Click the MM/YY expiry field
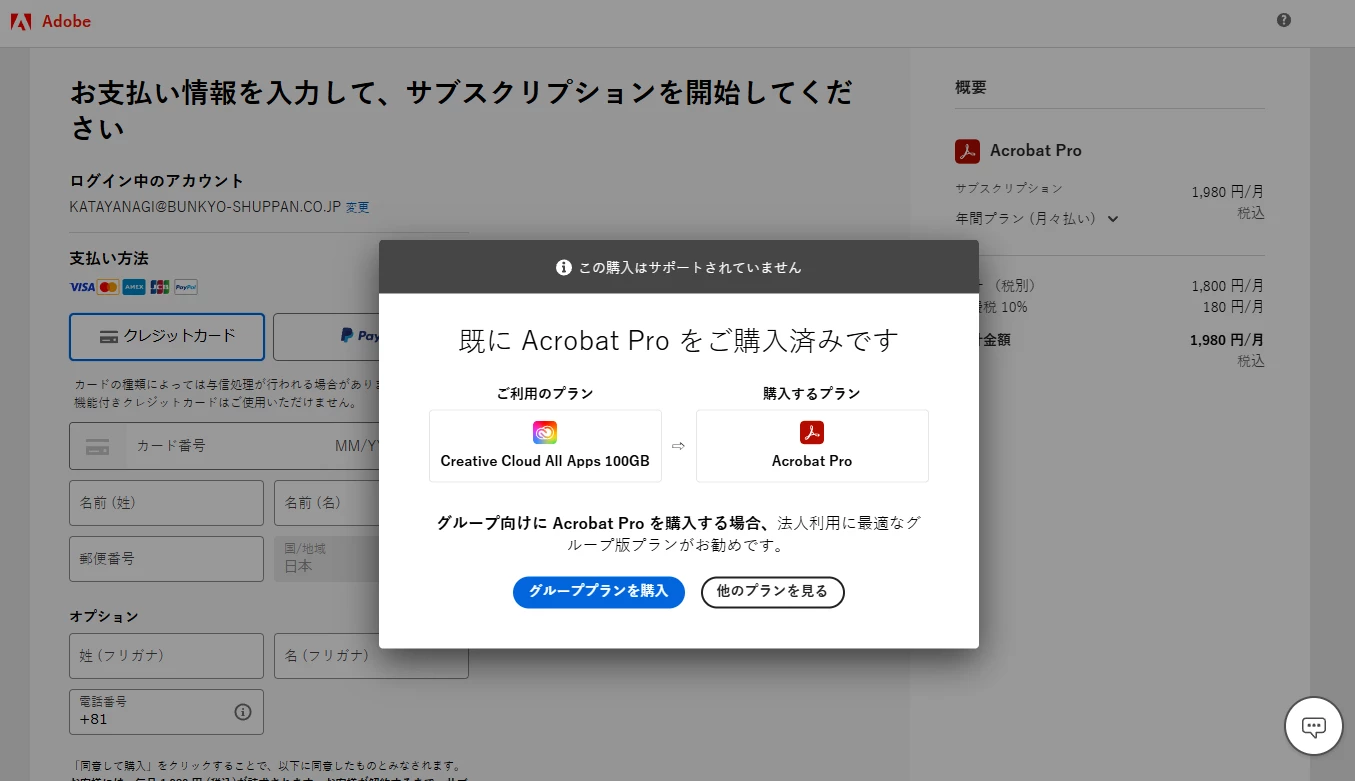Image resolution: width=1355 pixels, height=781 pixels. click(x=356, y=446)
